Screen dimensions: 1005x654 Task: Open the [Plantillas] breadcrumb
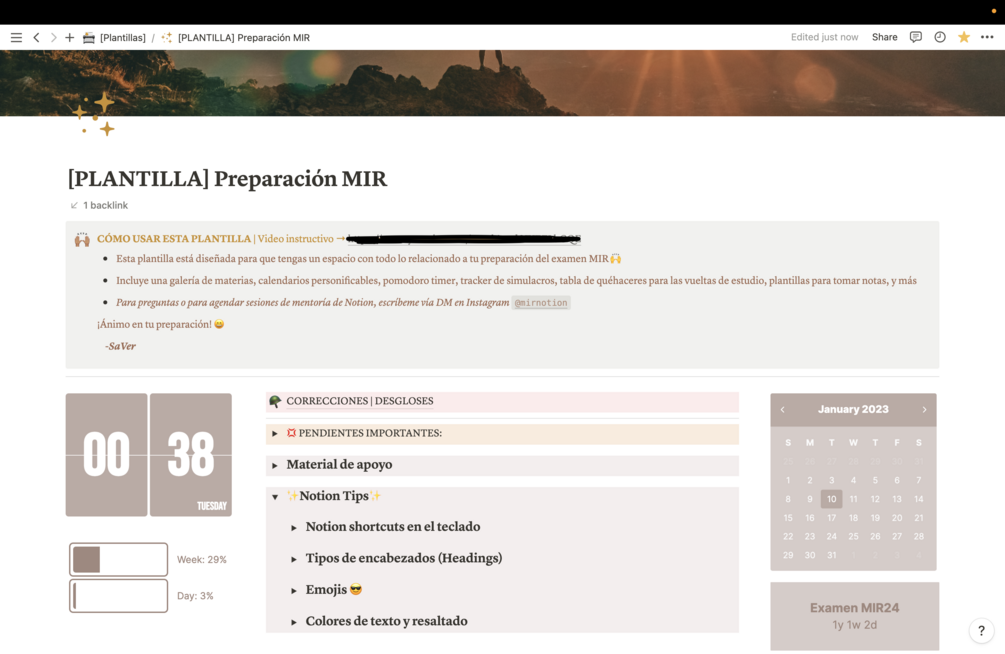pyautogui.click(x=122, y=38)
